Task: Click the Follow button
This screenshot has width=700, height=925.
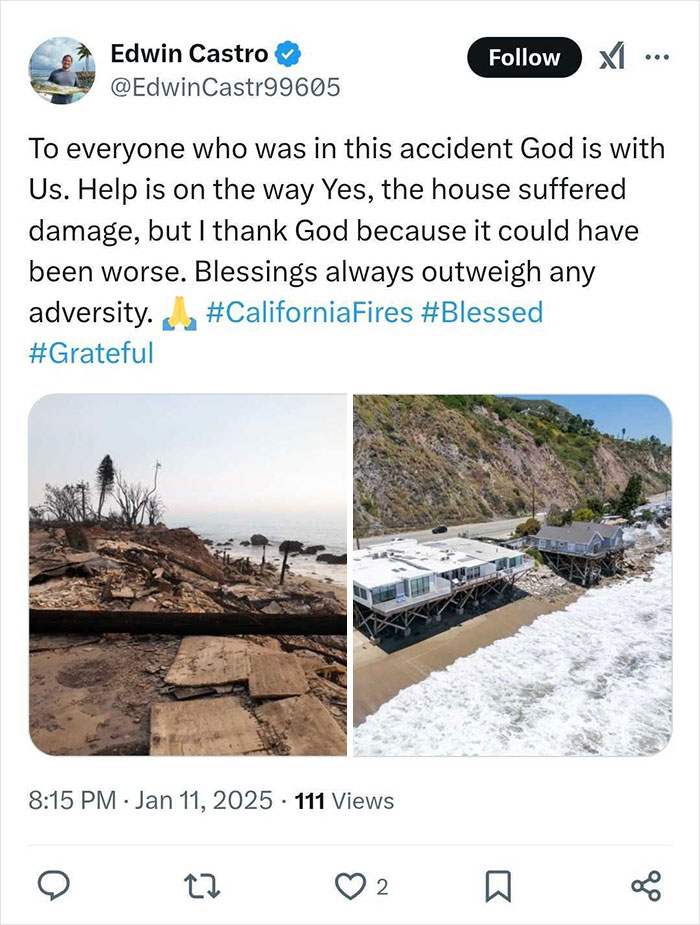Action: (x=522, y=57)
